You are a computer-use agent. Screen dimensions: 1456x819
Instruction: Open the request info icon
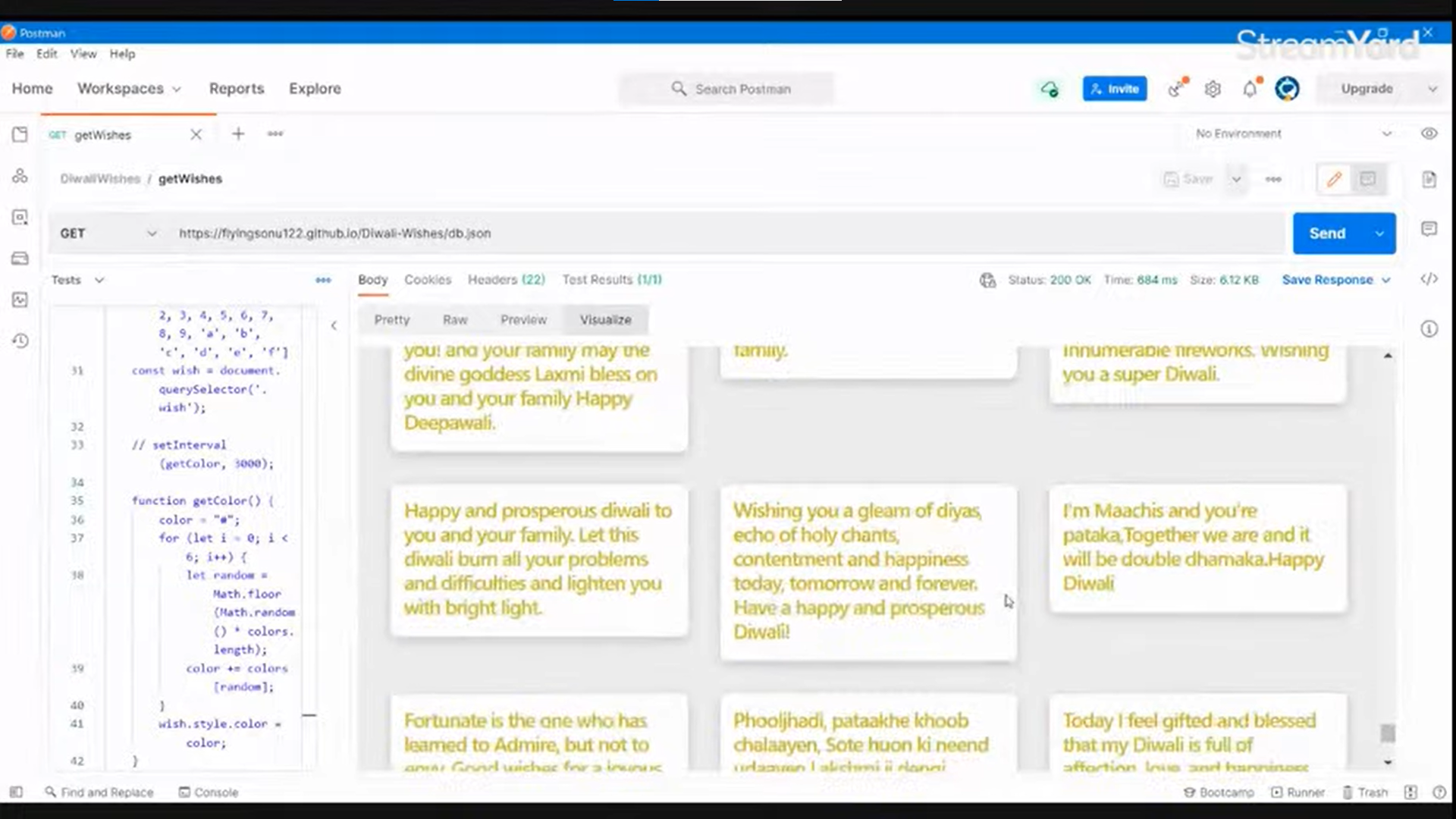click(1429, 329)
